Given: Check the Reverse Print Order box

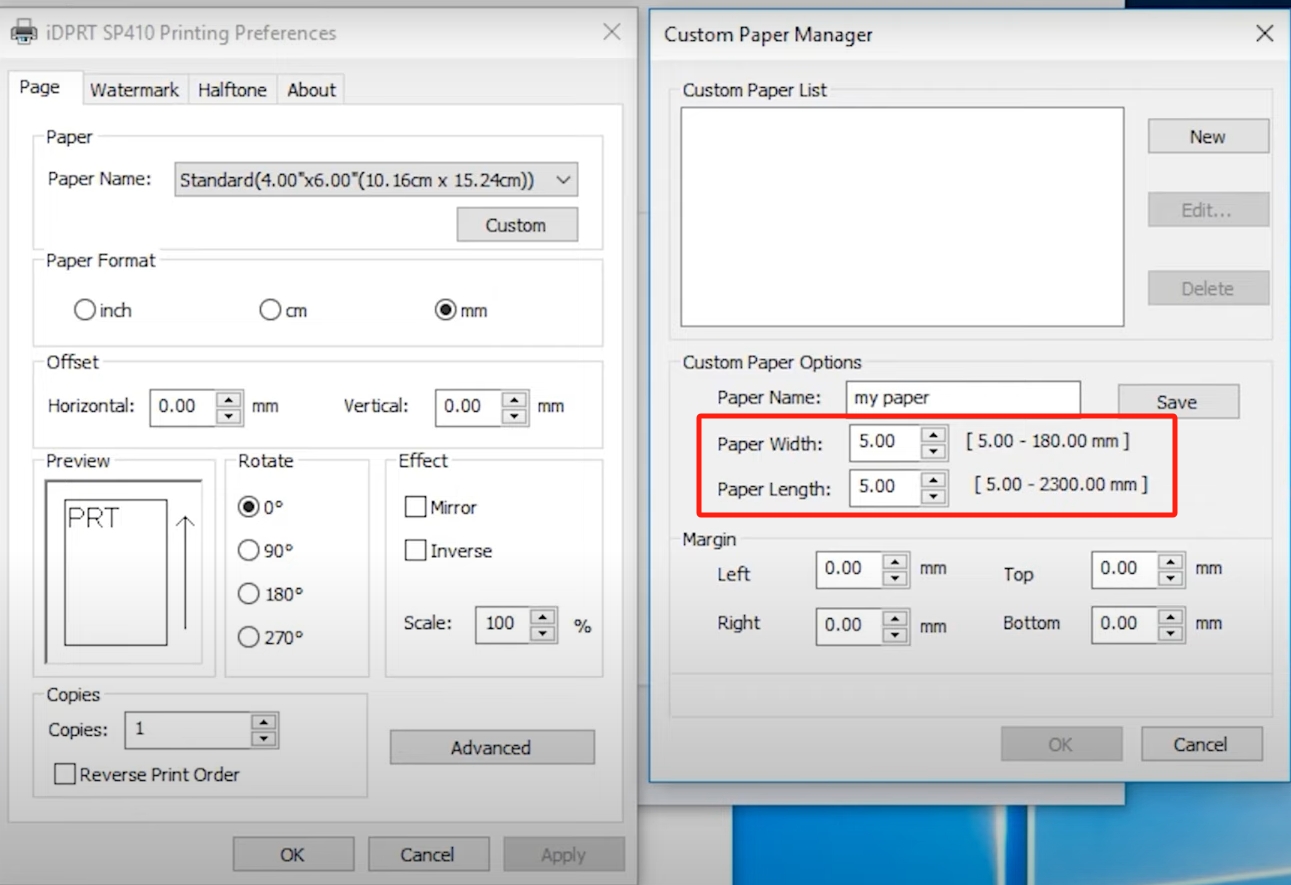Looking at the screenshot, I should click(65, 774).
